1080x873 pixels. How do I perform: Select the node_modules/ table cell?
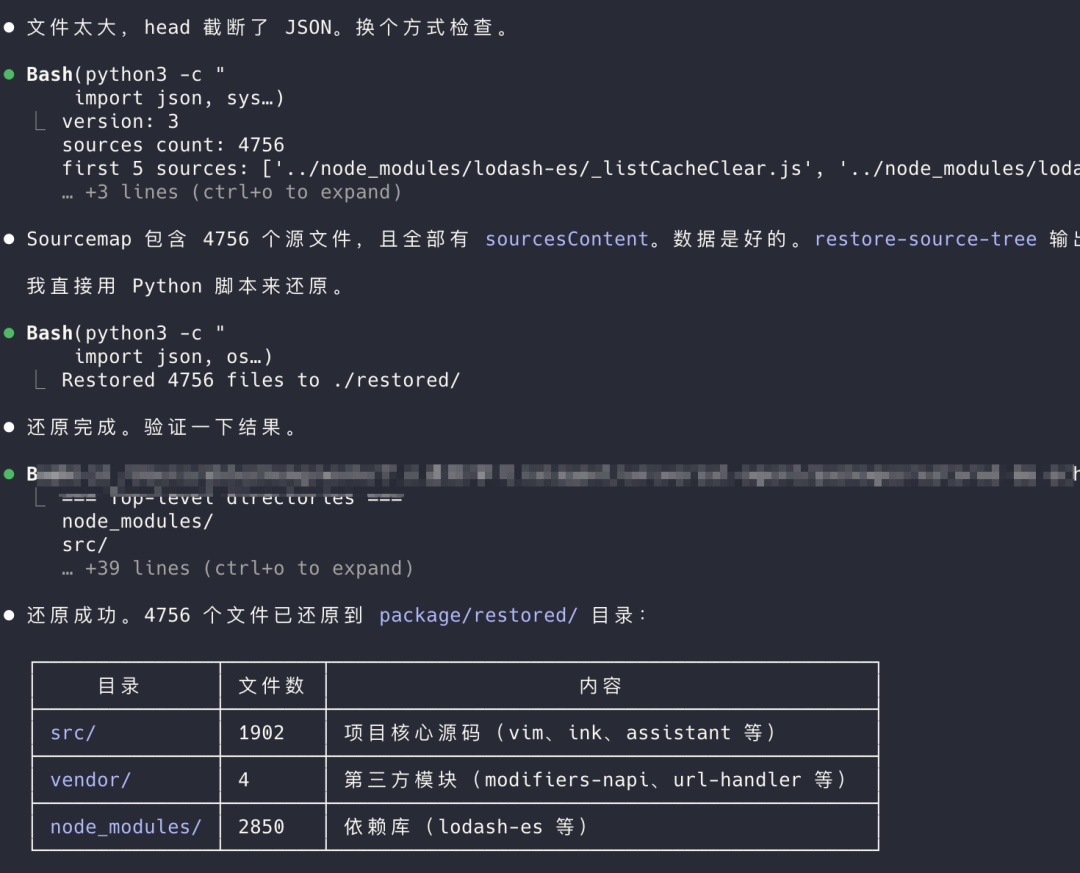126,827
